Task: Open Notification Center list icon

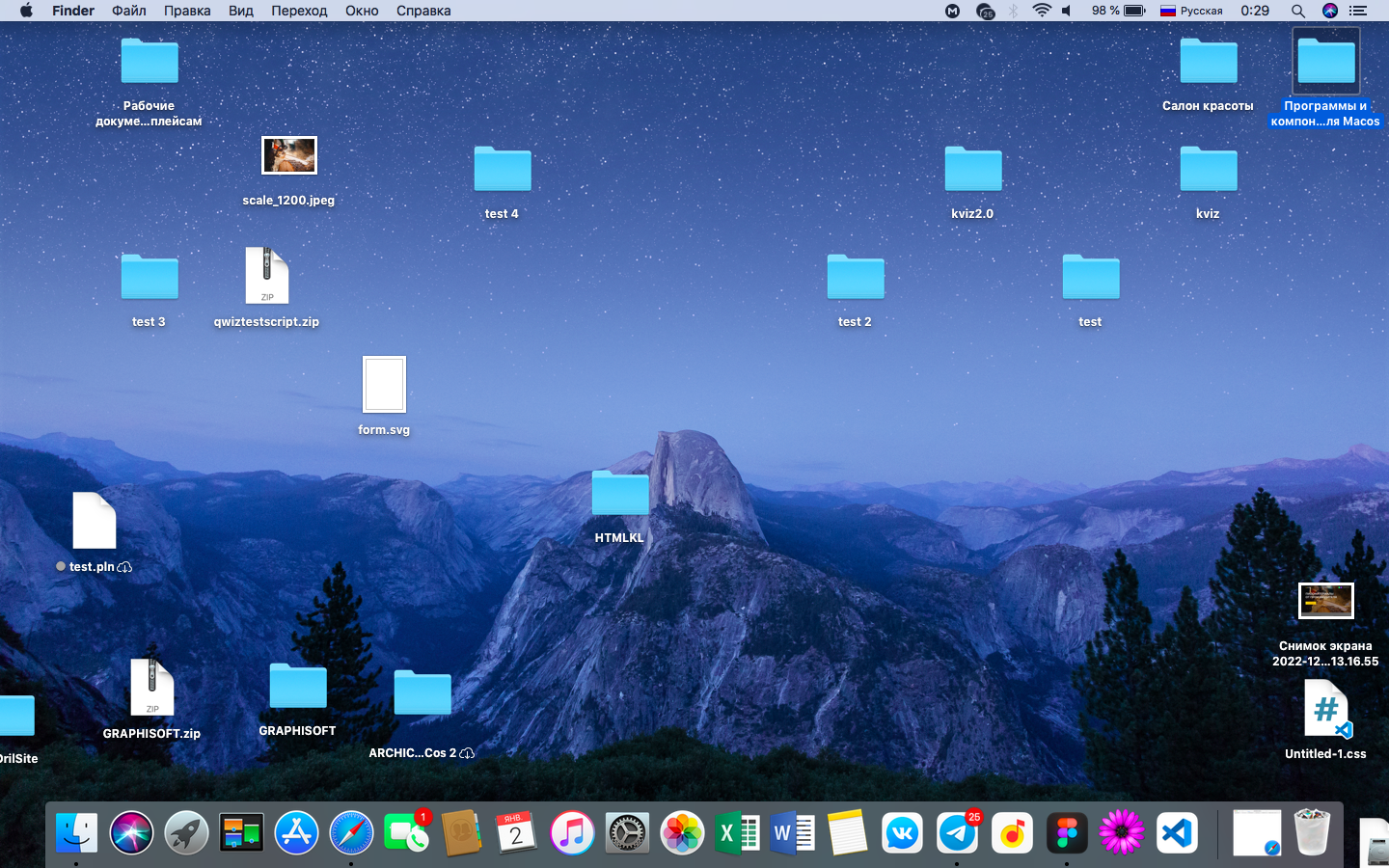Action: click(x=1358, y=11)
